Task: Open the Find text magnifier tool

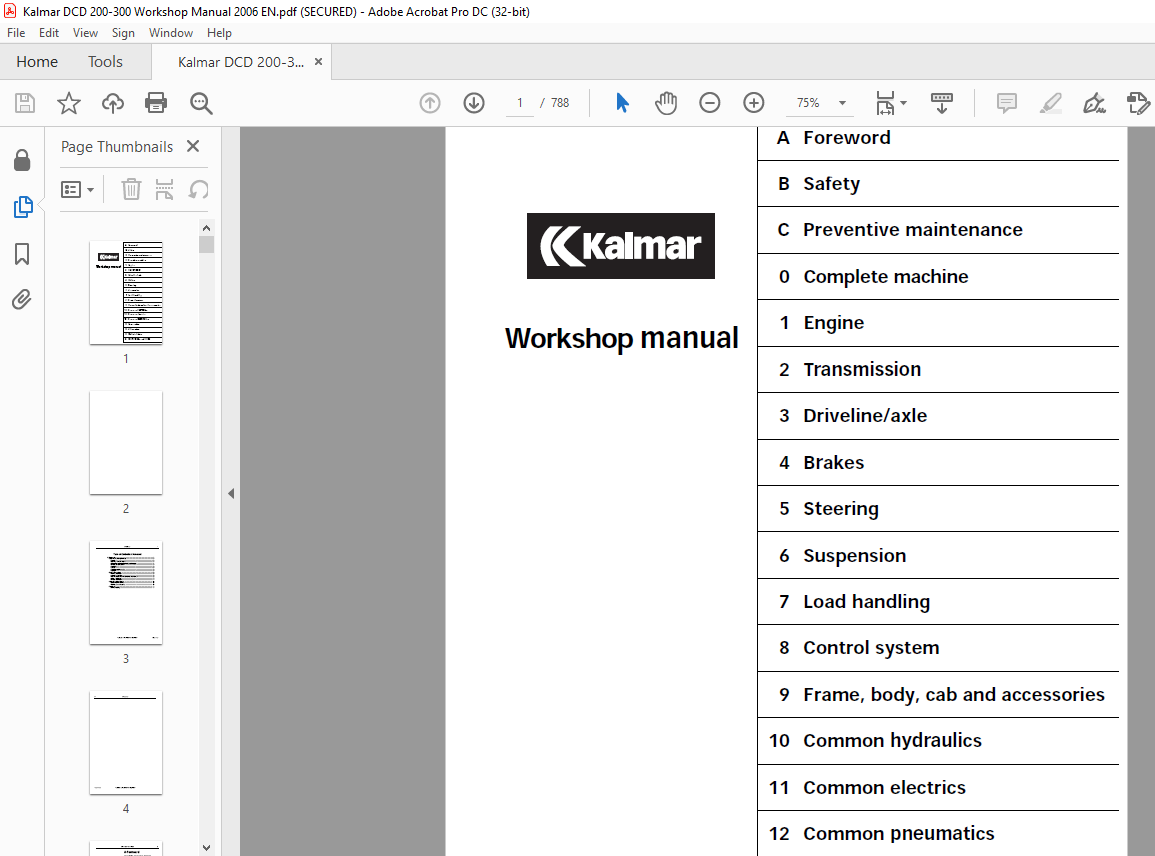Action: (x=201, y=103)
